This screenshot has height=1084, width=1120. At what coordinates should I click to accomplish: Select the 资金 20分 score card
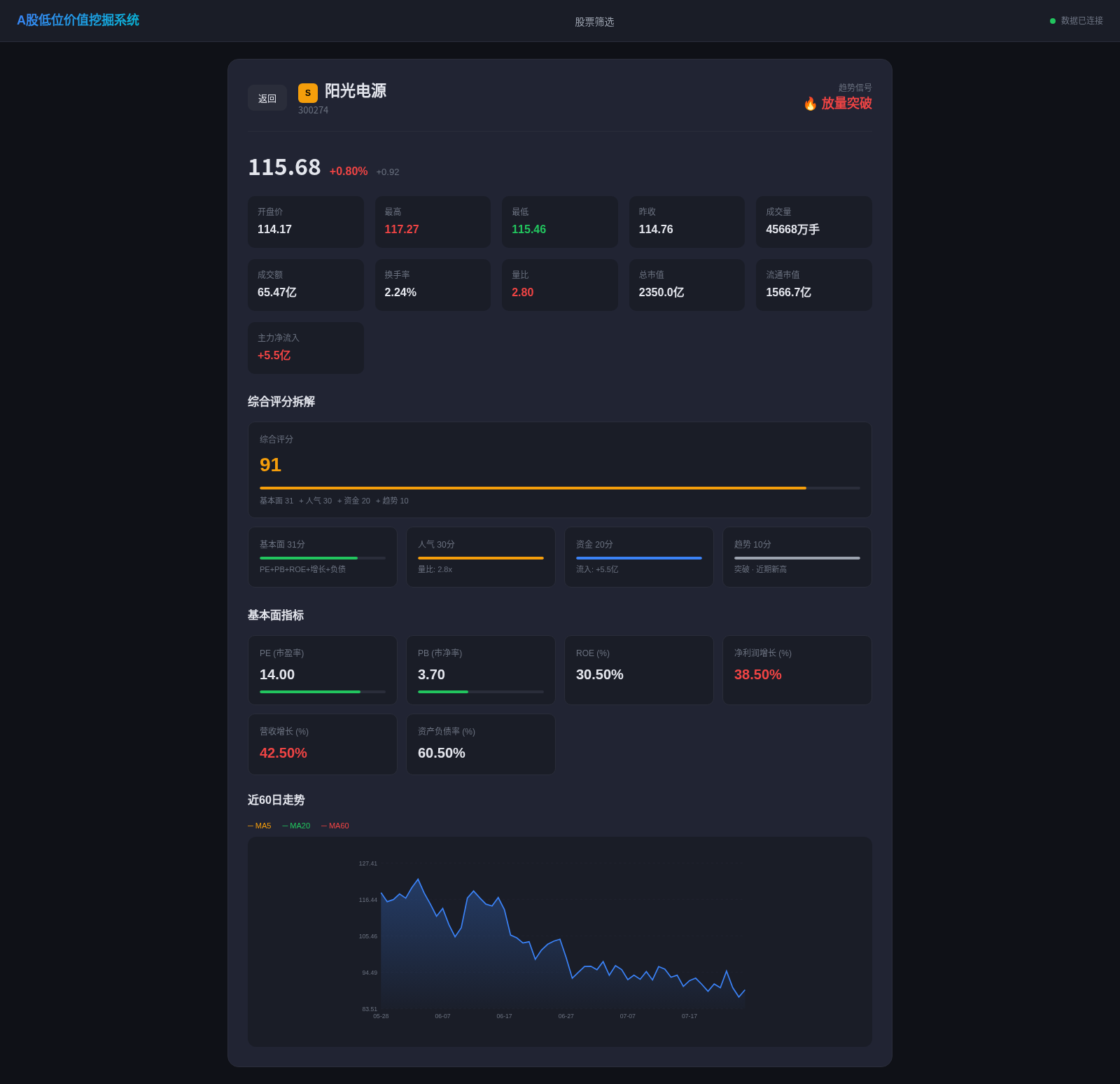pyautogui.click(x=639, y=557)
